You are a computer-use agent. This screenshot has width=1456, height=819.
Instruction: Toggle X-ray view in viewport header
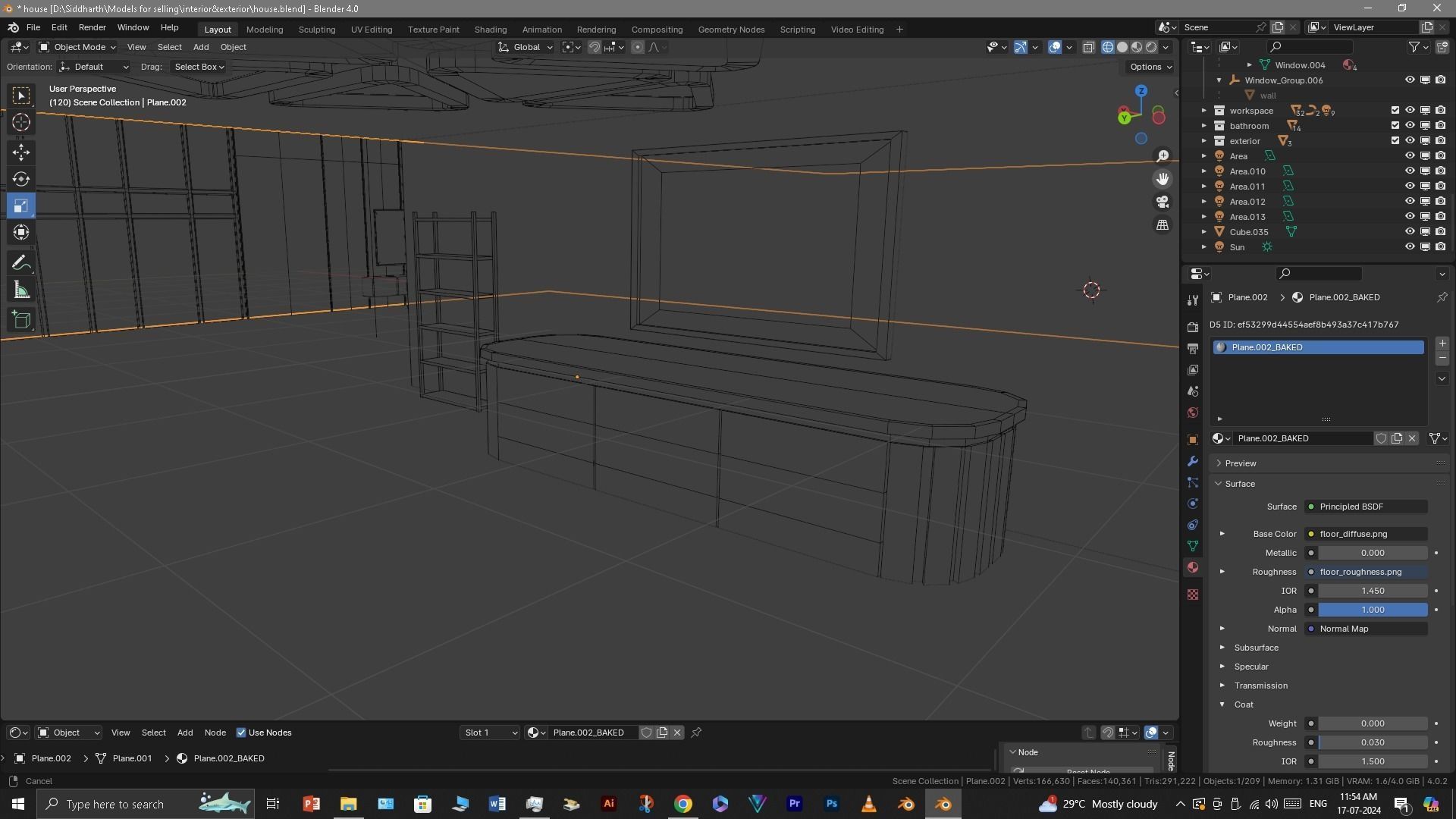coord(1088,47)
